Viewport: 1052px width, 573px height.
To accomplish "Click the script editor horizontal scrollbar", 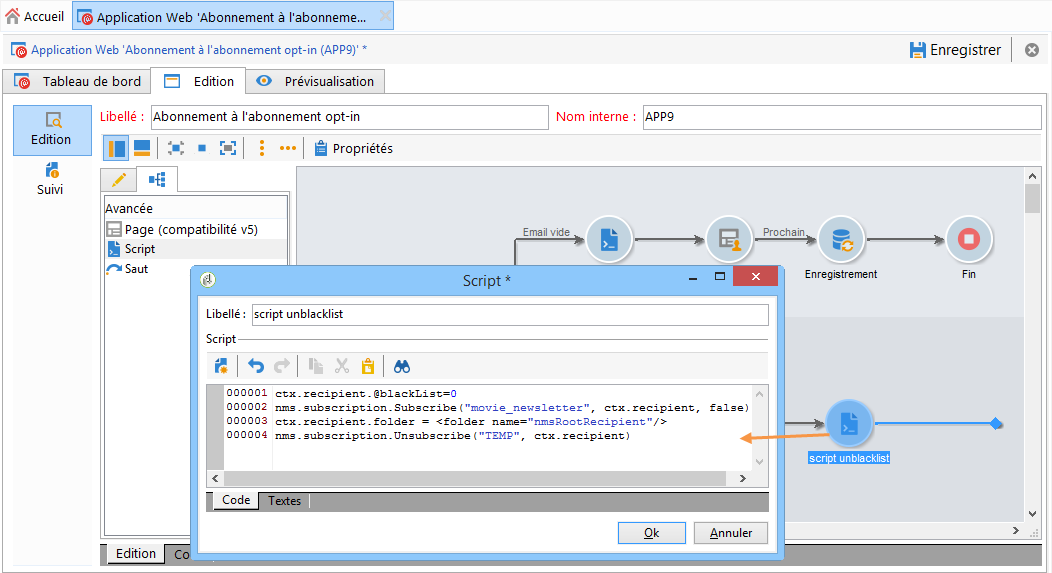I will [x=475, y=478].
